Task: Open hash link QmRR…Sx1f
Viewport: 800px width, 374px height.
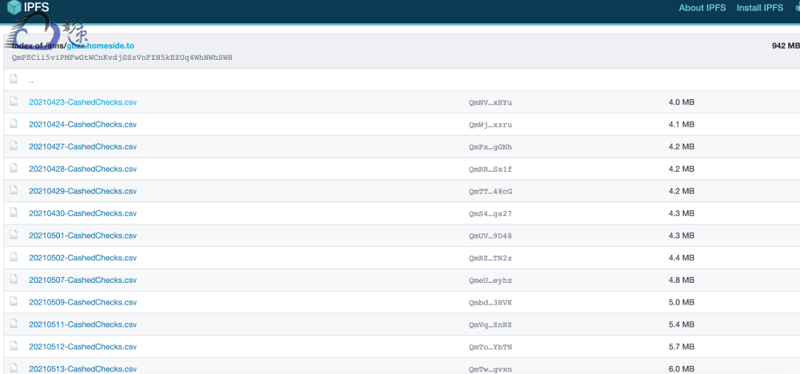Action: tap(490, 169)
